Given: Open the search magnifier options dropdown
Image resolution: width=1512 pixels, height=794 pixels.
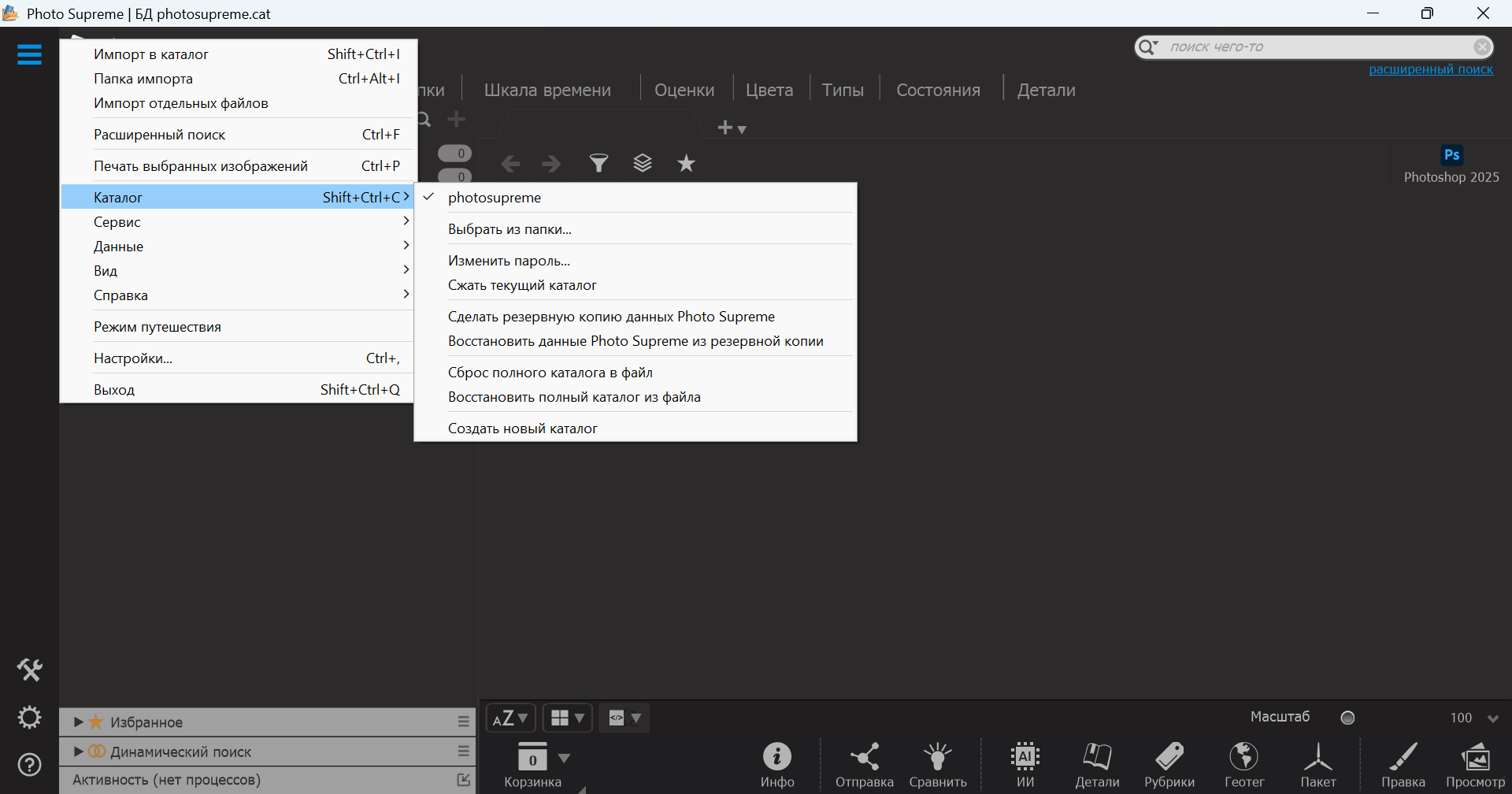Looking at the screenshot, I should coord(1148,47).
